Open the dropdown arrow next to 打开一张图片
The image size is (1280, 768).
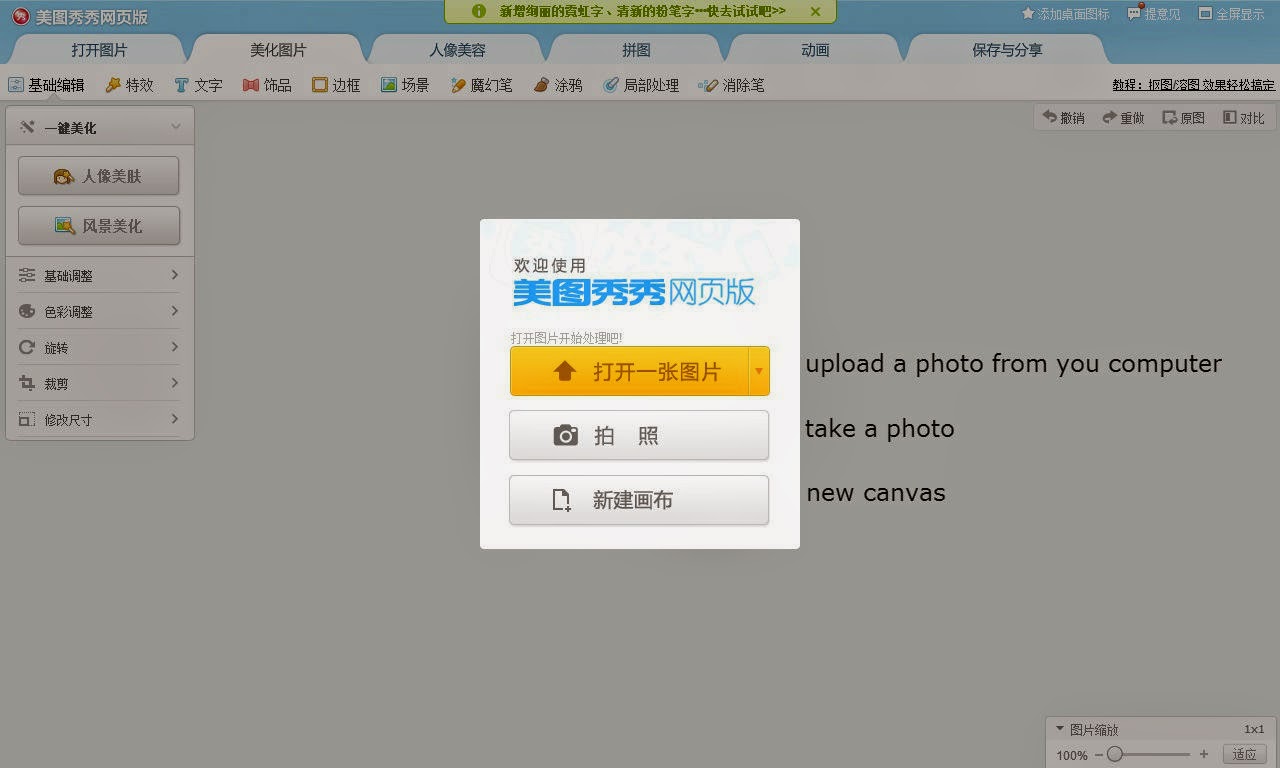pos(759,371)
